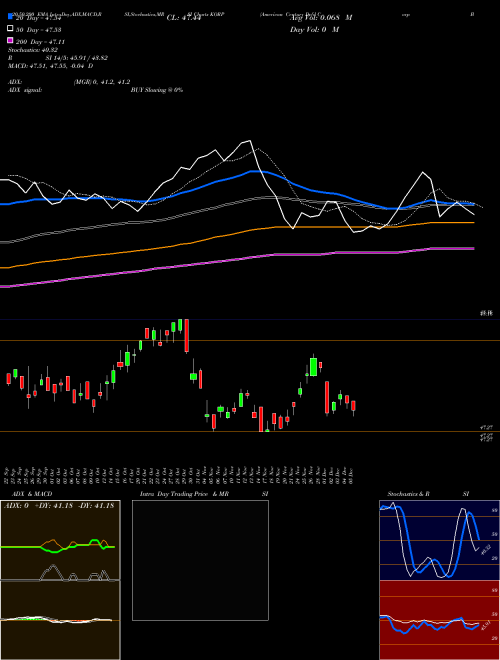Click the empty Intra Day Trading chart box

pos(200,560)
